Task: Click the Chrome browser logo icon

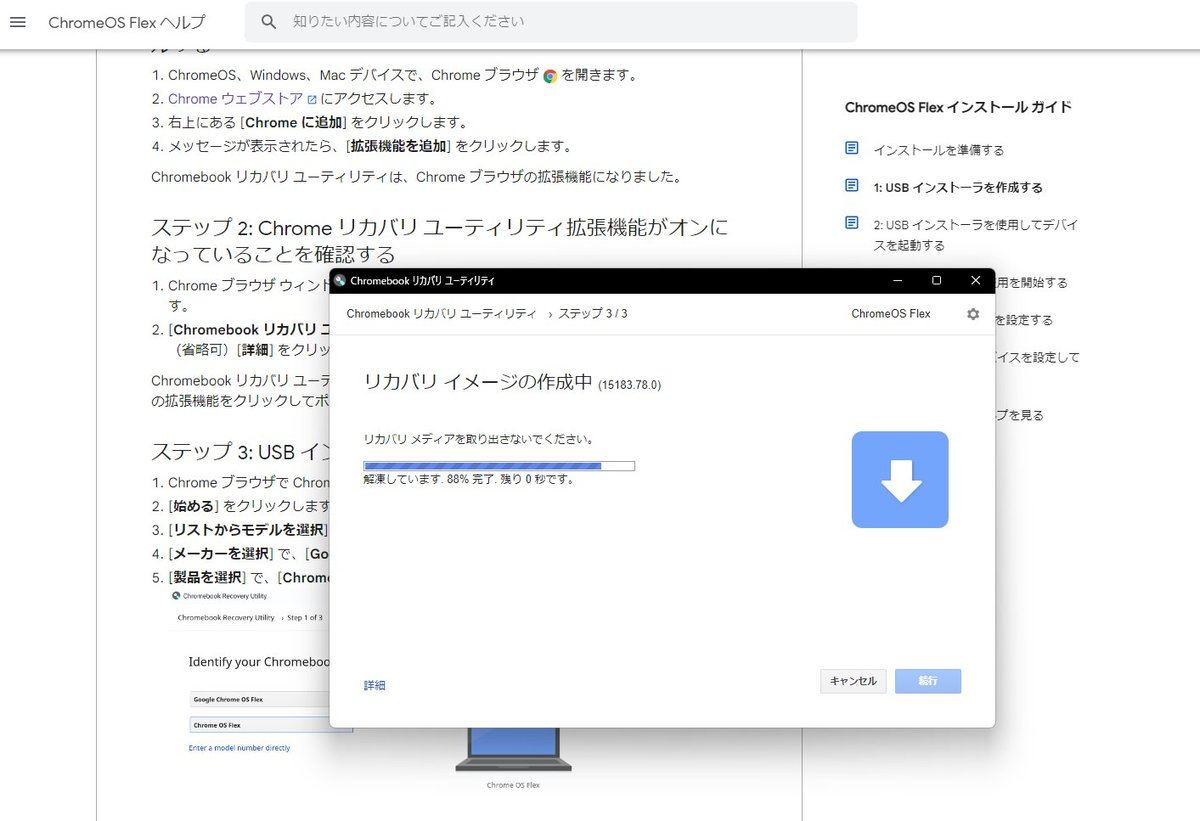Action: pos(550,76)
